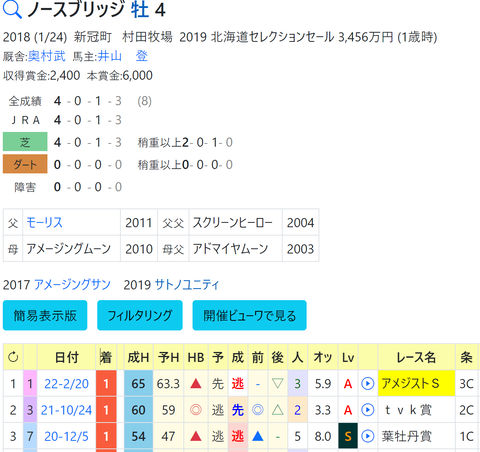Click 全成績 record label

(25, 101)
